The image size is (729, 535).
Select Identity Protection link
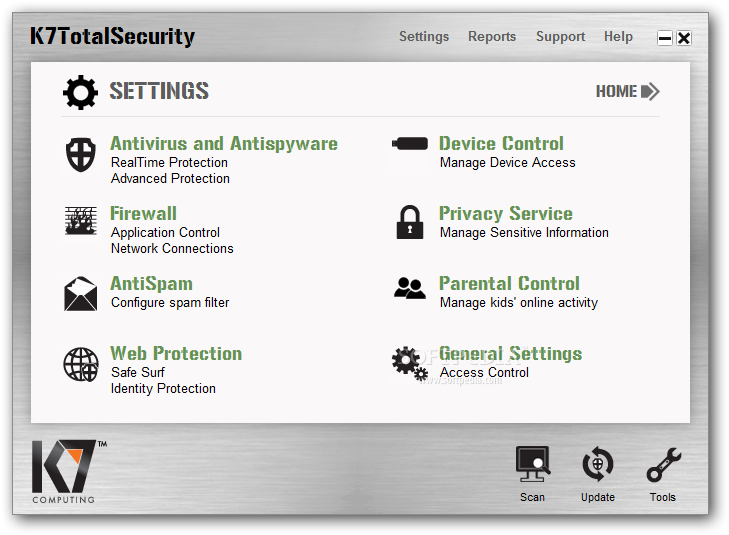(163, 388)
